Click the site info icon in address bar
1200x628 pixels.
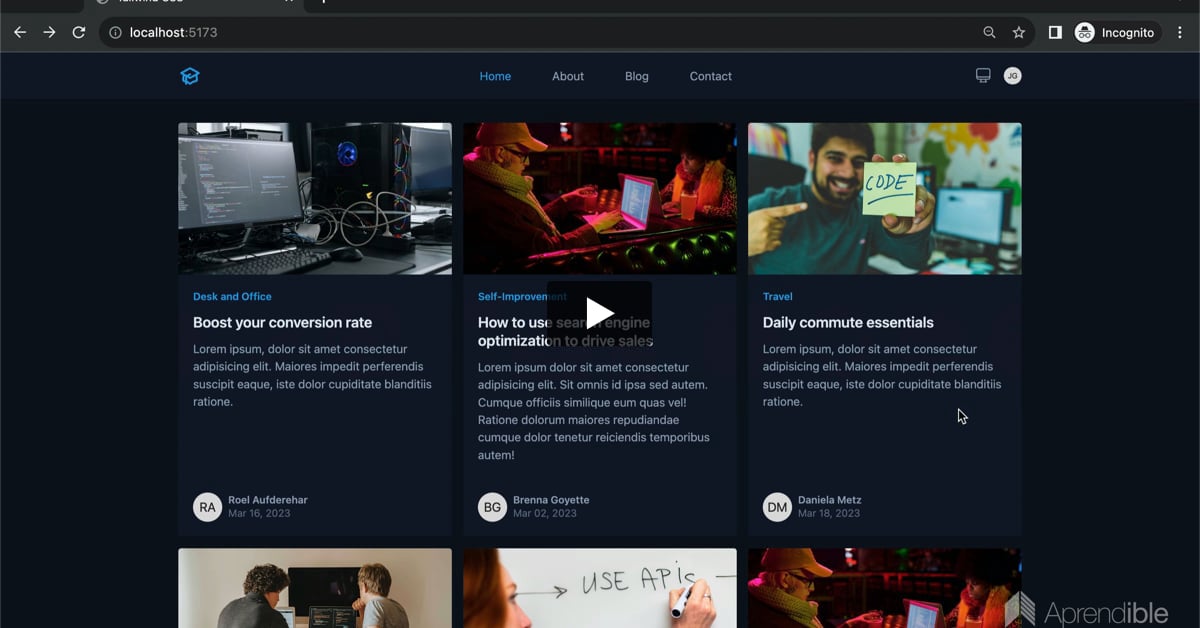click(115, 32)
